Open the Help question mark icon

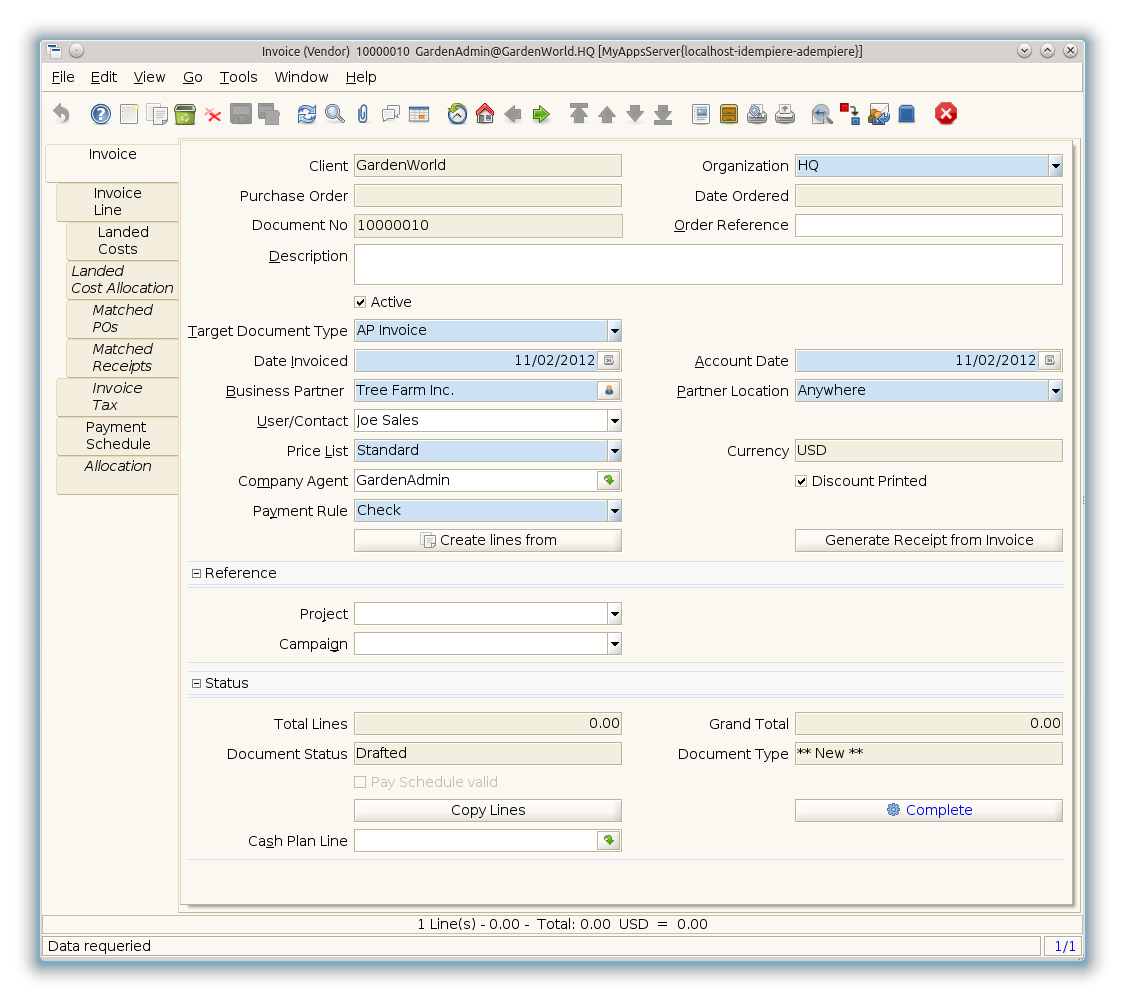(100, 114)
